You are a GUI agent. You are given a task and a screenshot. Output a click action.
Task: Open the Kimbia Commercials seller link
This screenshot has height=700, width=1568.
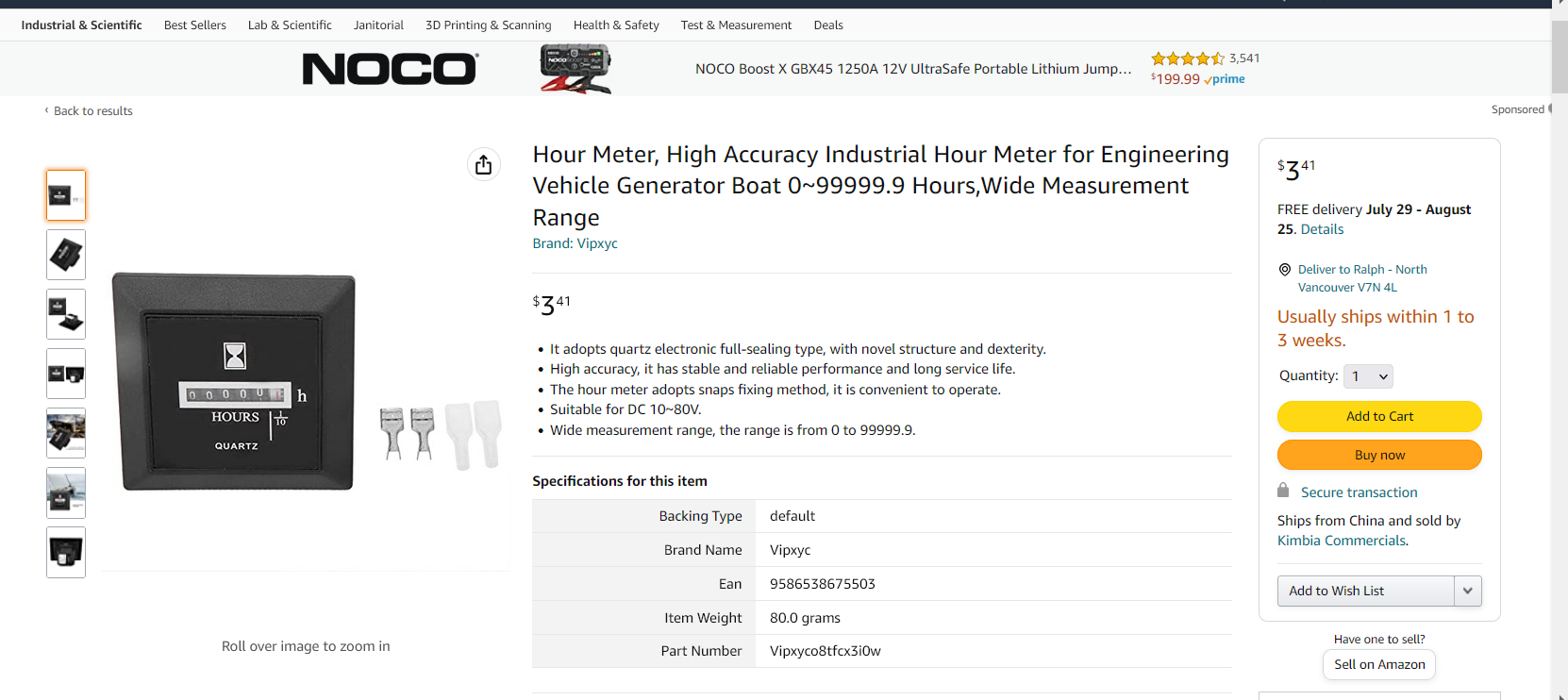point(1341,541)
